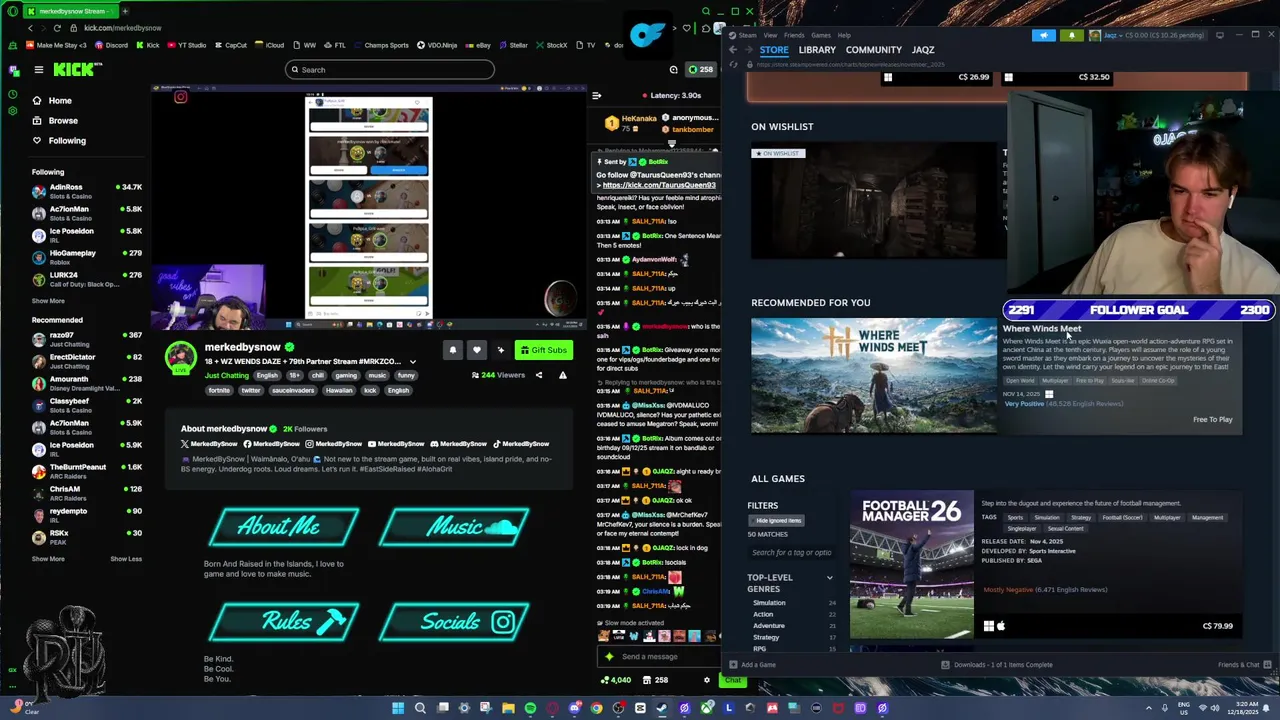This screenshot has width=1280, height=720.
Task: Click the Steam announcements megaphone button
Action: [x=1044, y=35]
